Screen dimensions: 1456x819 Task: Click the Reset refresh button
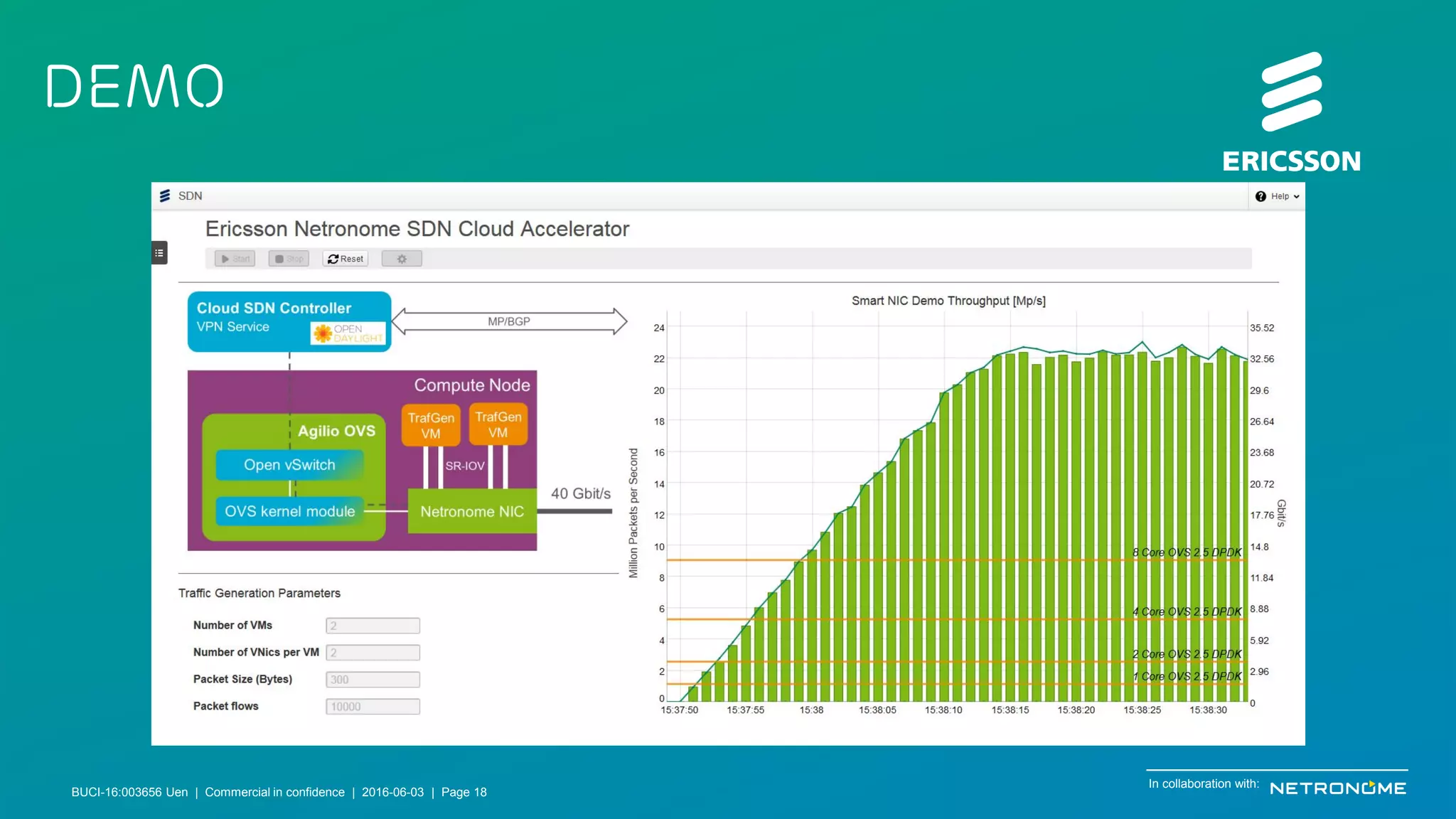click(x=346, y=259)
